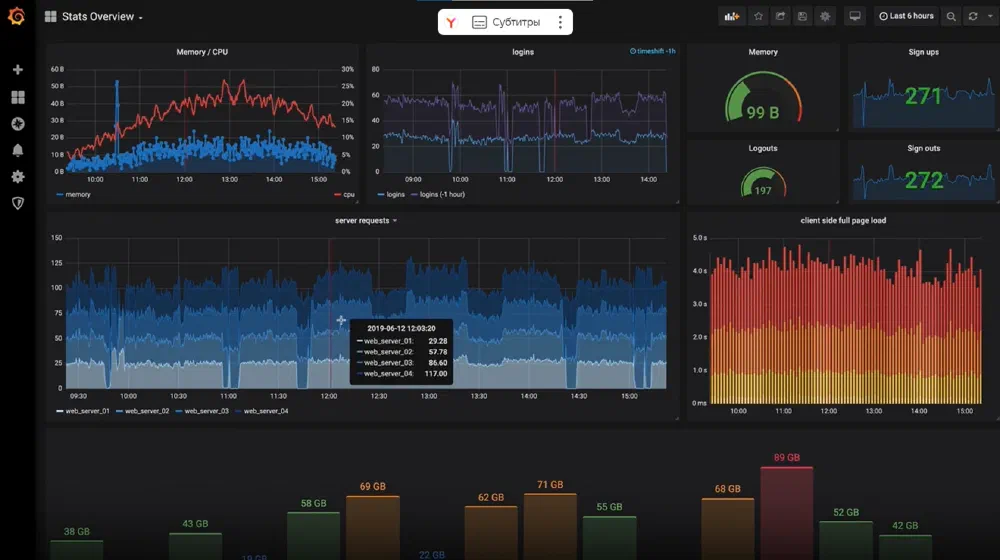This screenshot has width=1000, height=560.
Task: Click the 271 sign ups value
Action: pyautogui.click(x=923, y=96)
